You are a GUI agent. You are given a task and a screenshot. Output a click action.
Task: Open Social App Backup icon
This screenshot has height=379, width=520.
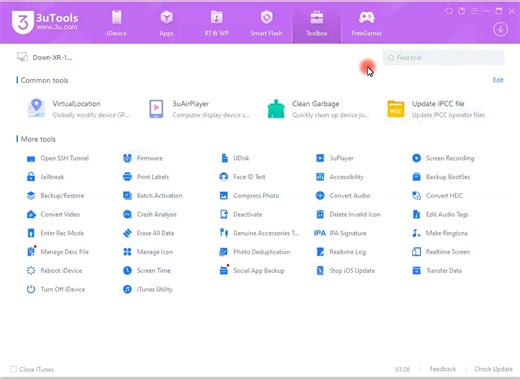224,270
